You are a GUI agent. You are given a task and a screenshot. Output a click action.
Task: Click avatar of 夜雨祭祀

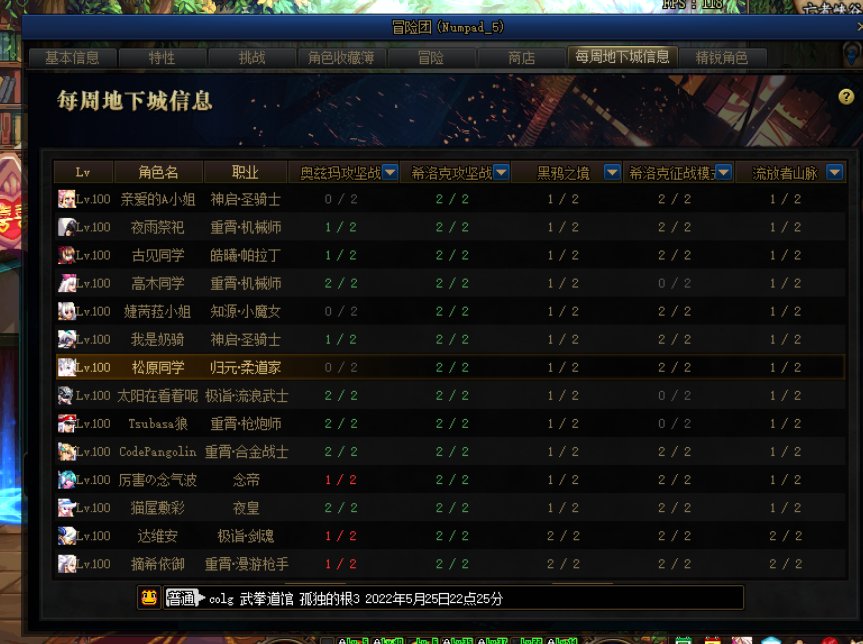[x=67, y=227]
